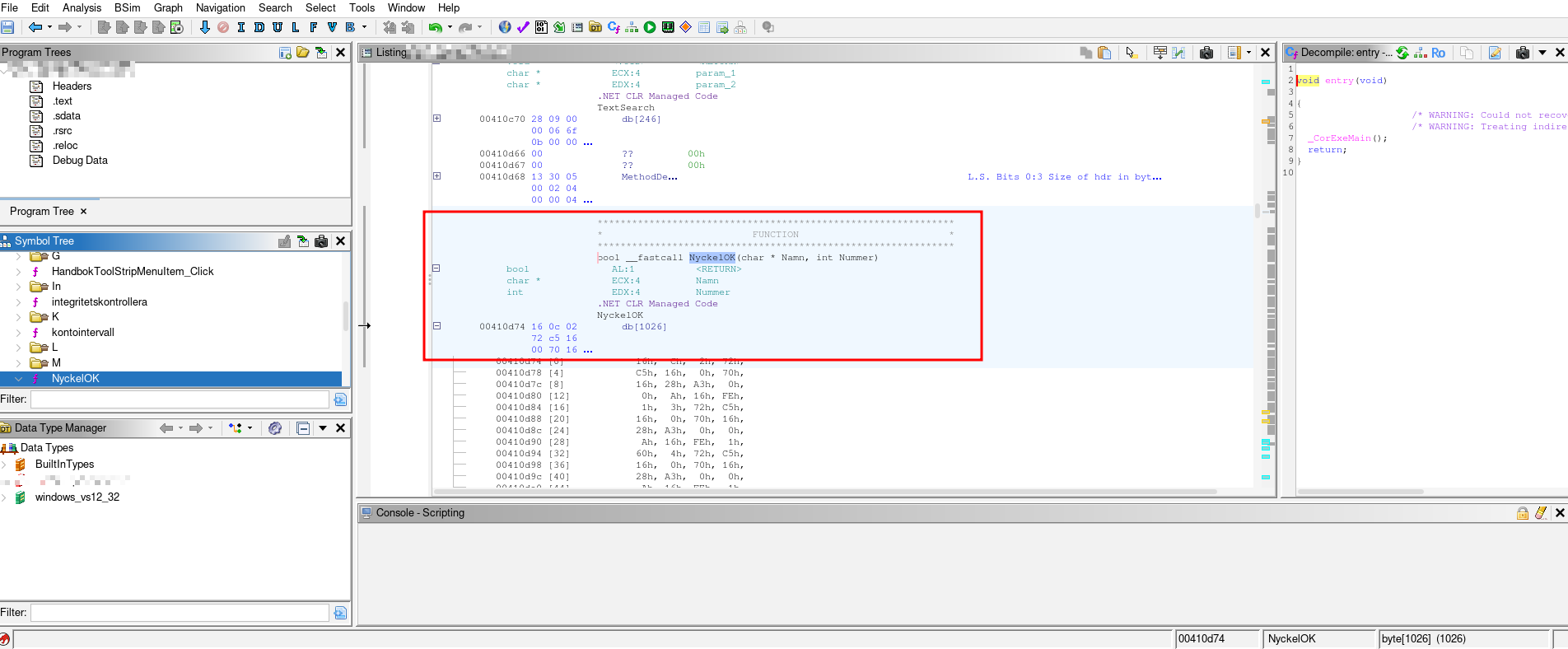This screenshot has width=1568, height=649.
Task: Open the Navigation menu
Action: click(x=220, y=7)
